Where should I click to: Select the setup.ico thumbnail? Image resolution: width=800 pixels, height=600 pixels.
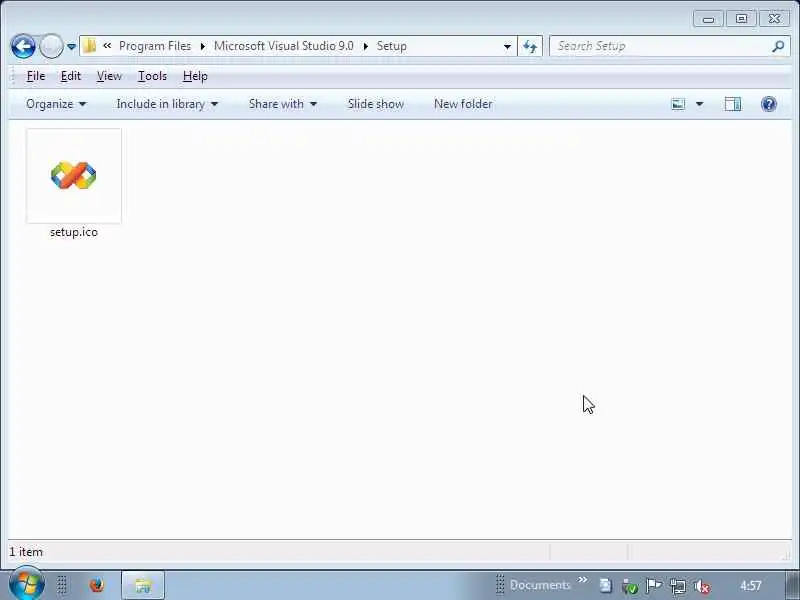74,176
